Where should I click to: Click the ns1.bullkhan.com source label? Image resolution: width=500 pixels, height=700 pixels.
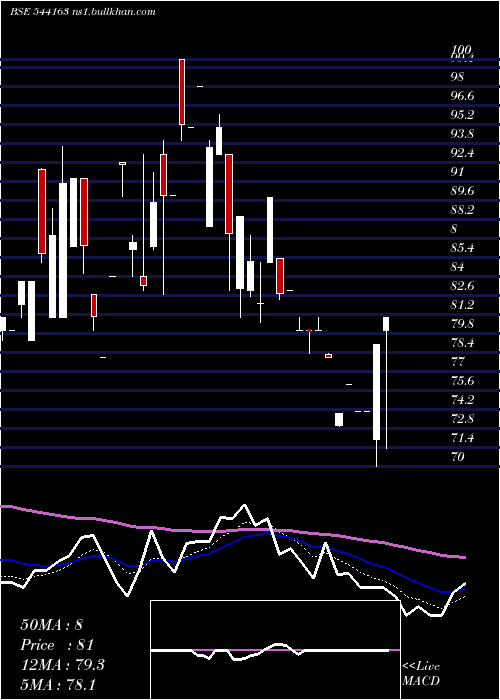pos(113,12)
